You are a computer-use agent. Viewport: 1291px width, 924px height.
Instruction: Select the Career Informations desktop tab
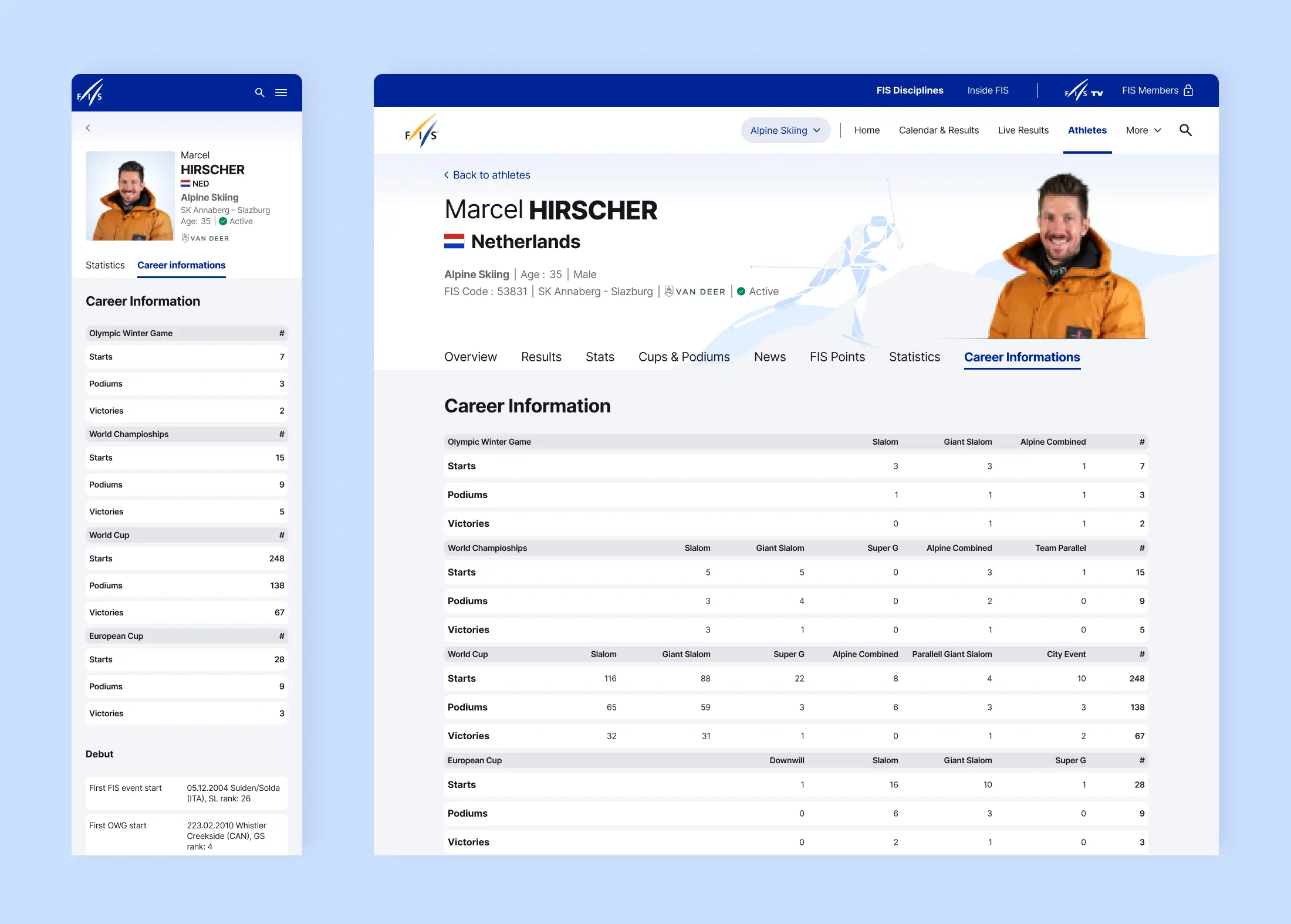pyautogui.click(x=1022, y=357)
